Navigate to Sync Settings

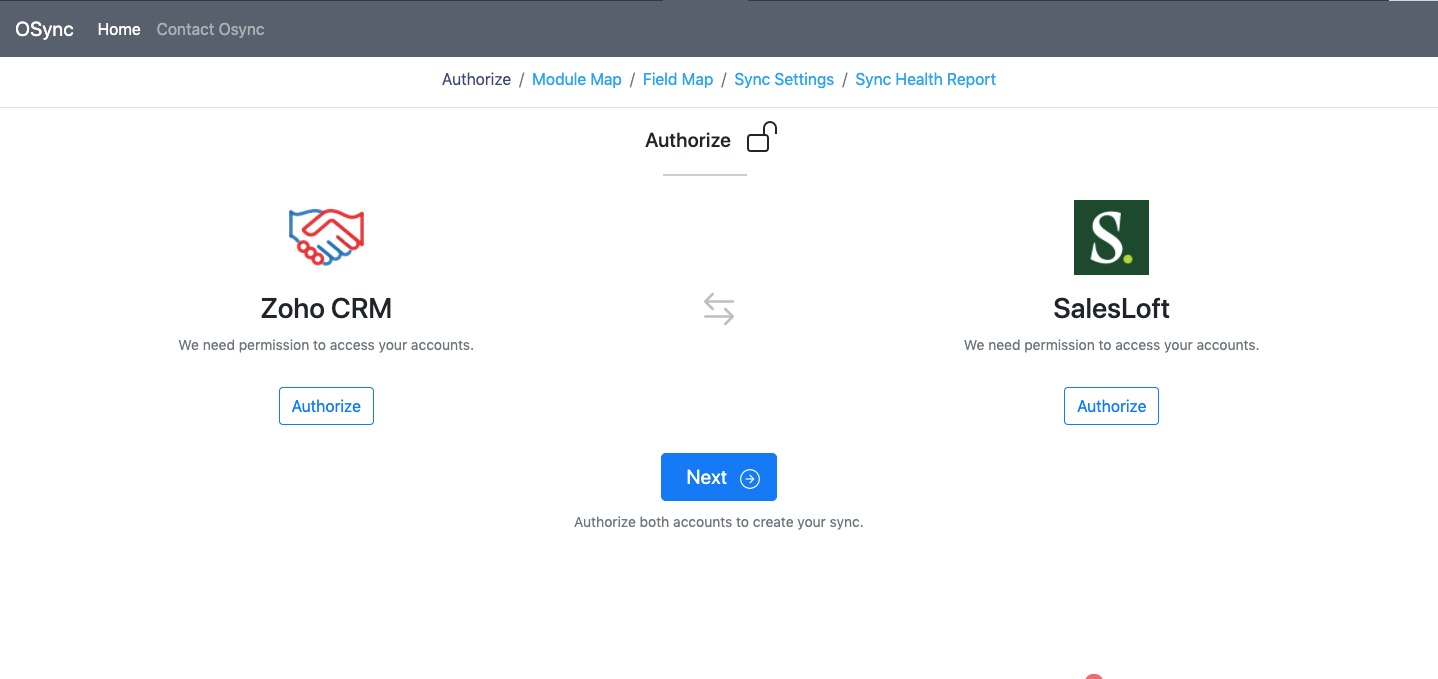point(783,79)
